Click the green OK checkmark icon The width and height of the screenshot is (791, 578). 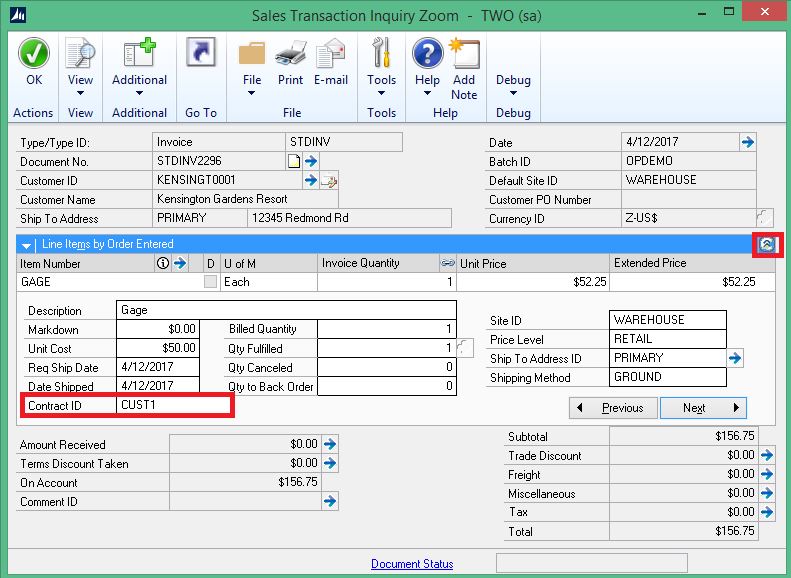coord(34,53)
